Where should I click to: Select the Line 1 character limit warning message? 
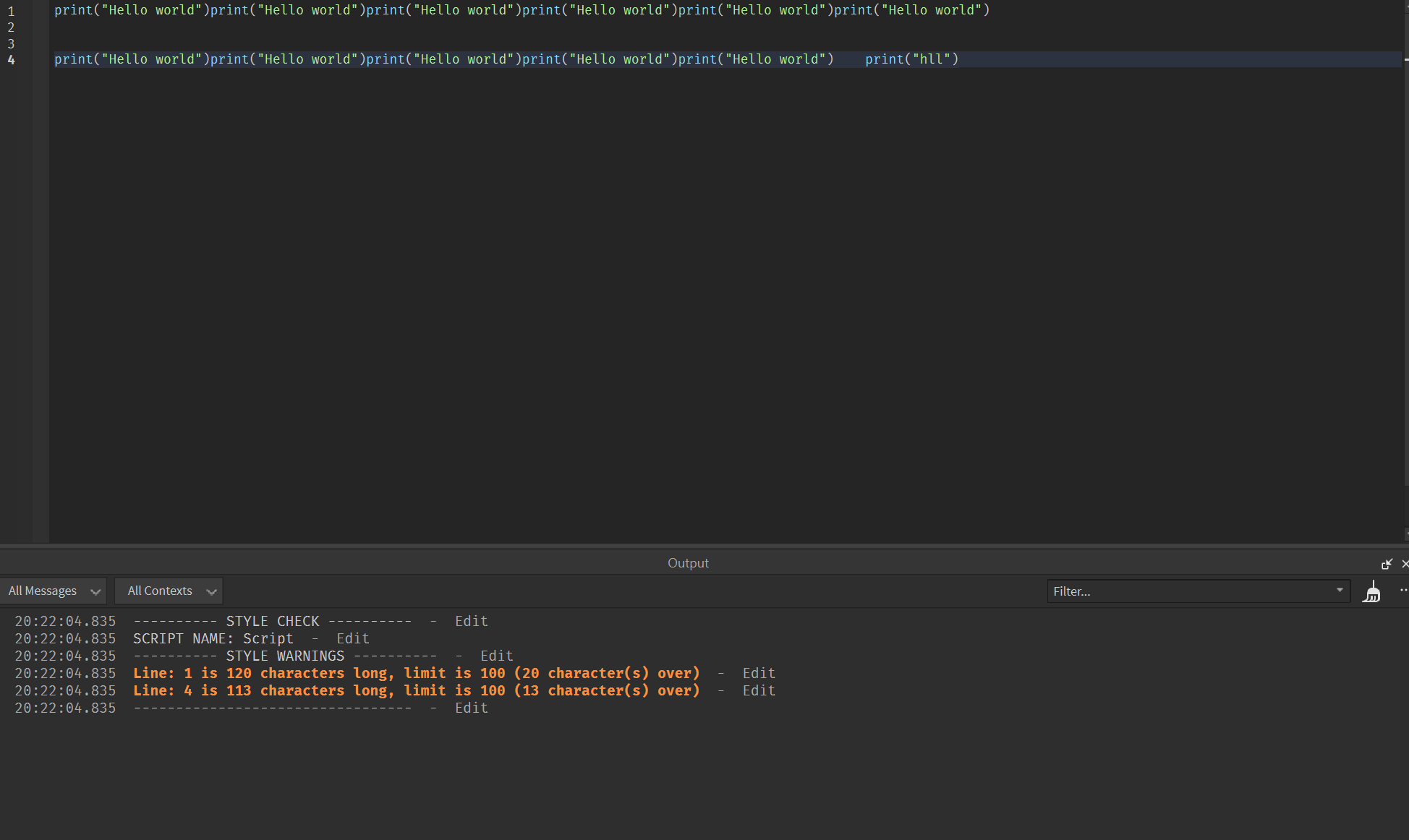pyautogui.click(x=416, y=673)
